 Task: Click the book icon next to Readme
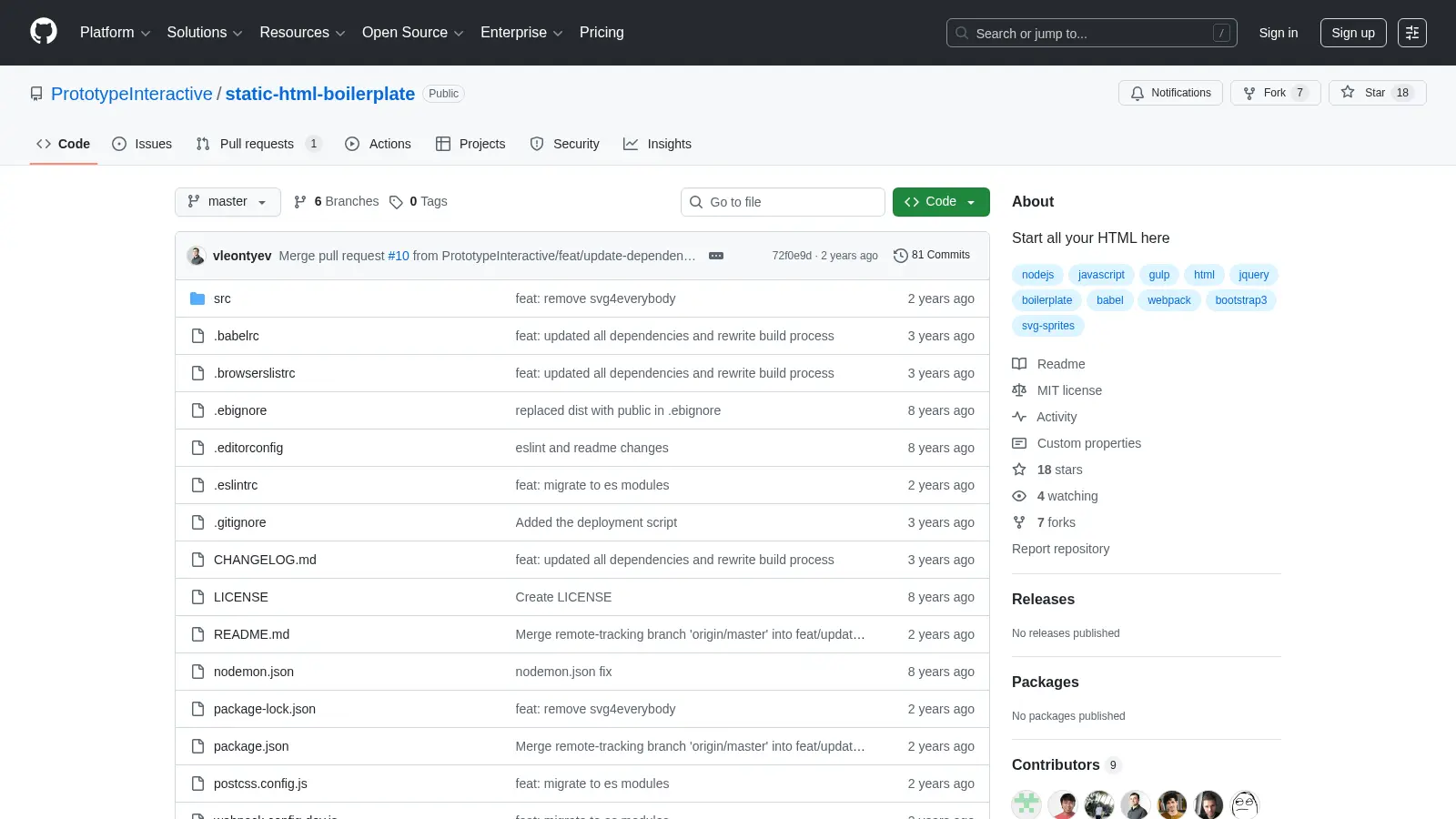(x=1019, y=364)
